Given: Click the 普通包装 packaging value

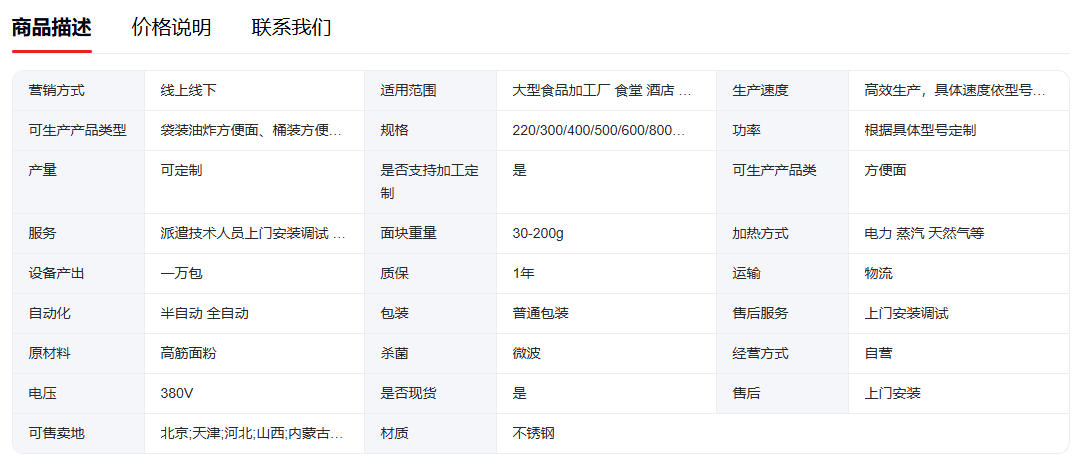Looking at the screenshot, I should 540,313.
